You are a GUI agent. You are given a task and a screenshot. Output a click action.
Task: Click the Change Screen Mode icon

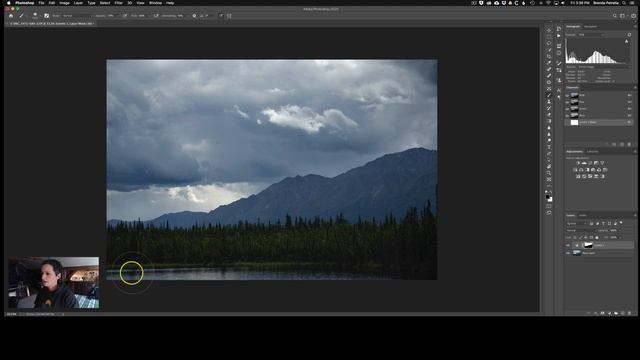(x=549, y=212)
